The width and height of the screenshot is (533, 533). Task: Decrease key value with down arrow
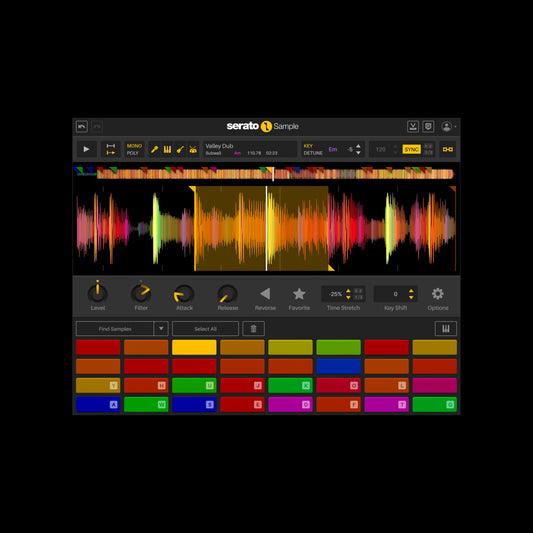[x=358, y=153]
